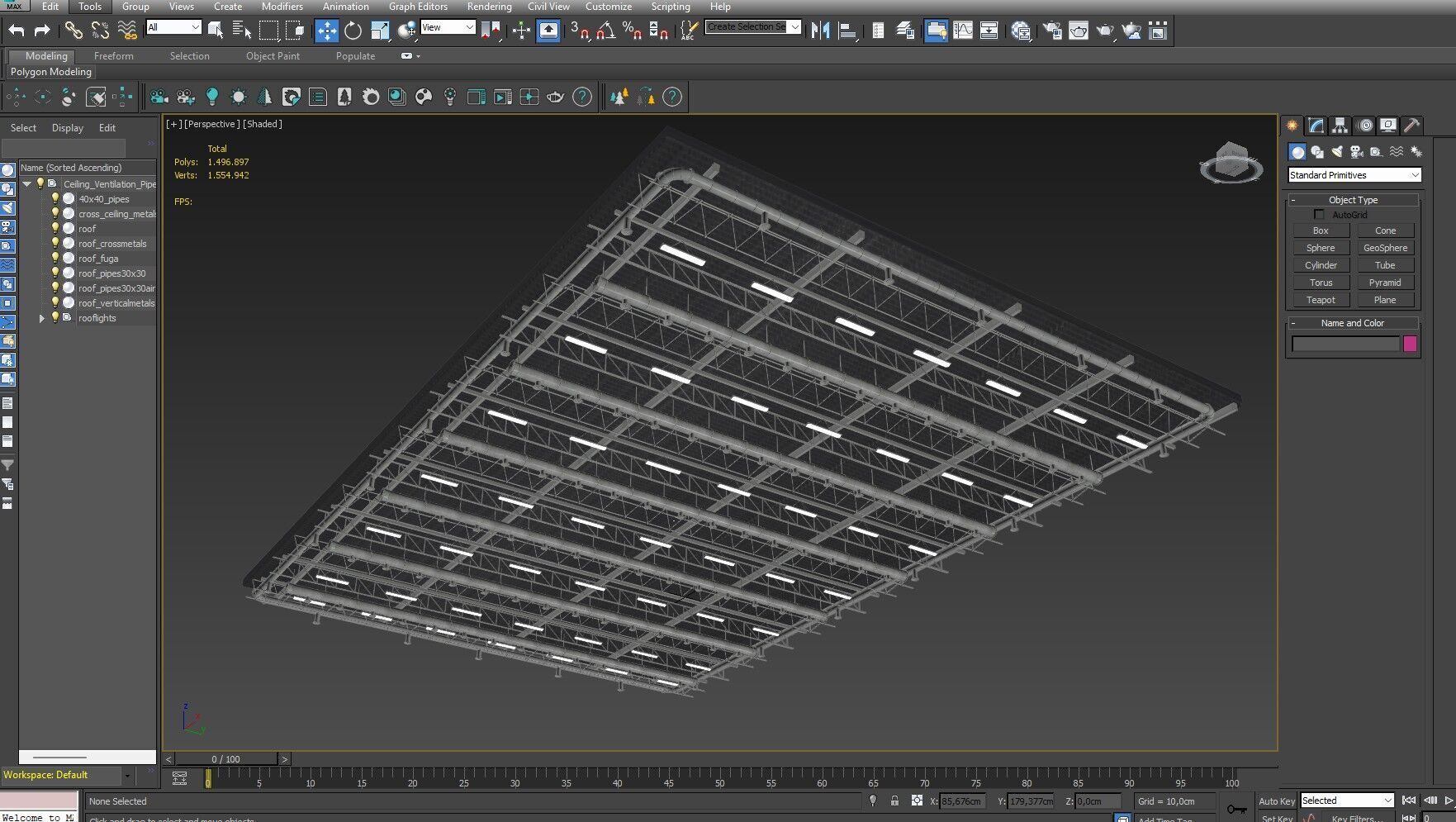1456x822 pixels.
Task: Click the lightbulb icon in Civil View toolbar
Action: pos(212,97)
